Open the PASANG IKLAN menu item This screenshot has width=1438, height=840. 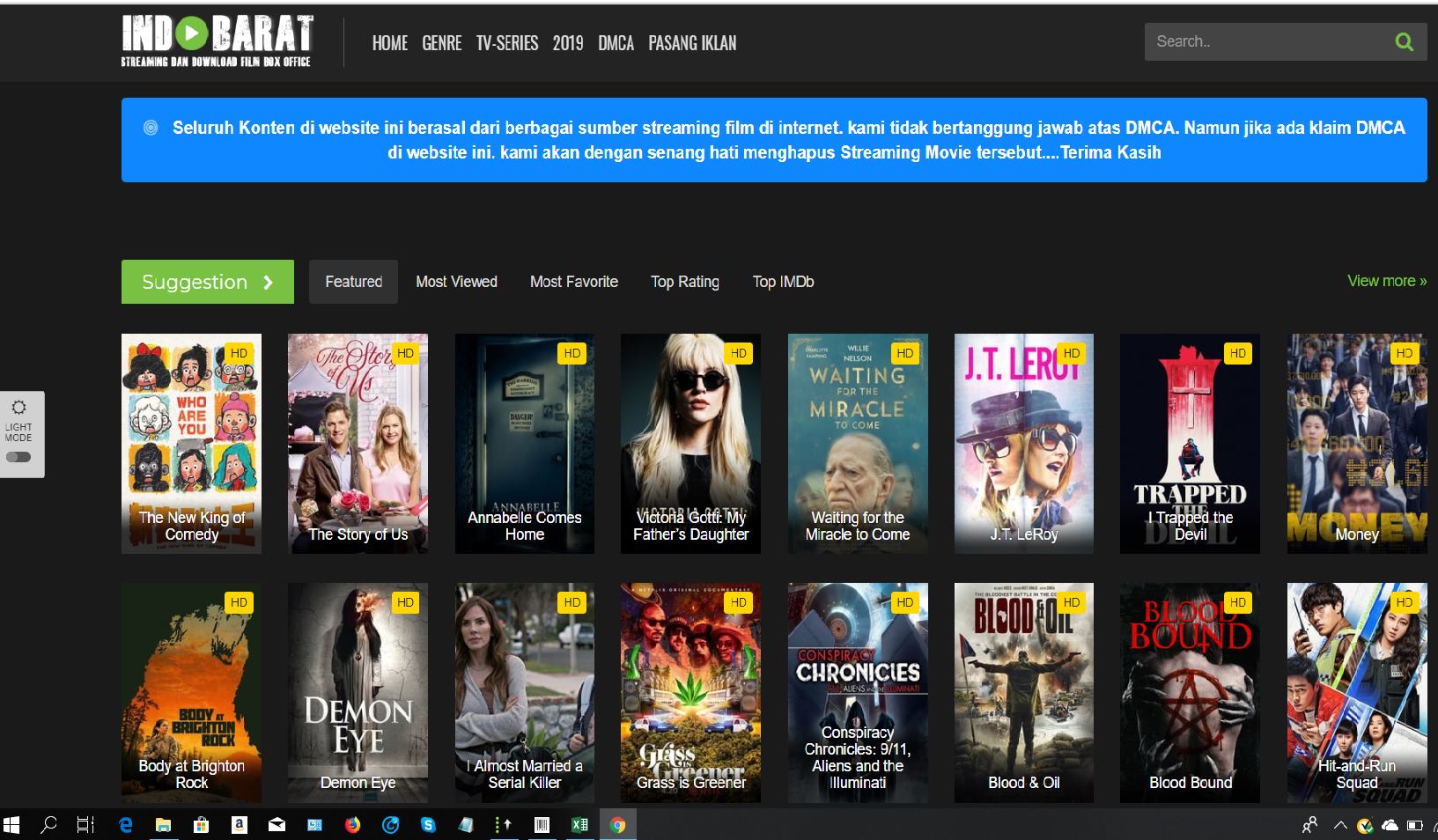pyautogui.click(x=692, y=42)
